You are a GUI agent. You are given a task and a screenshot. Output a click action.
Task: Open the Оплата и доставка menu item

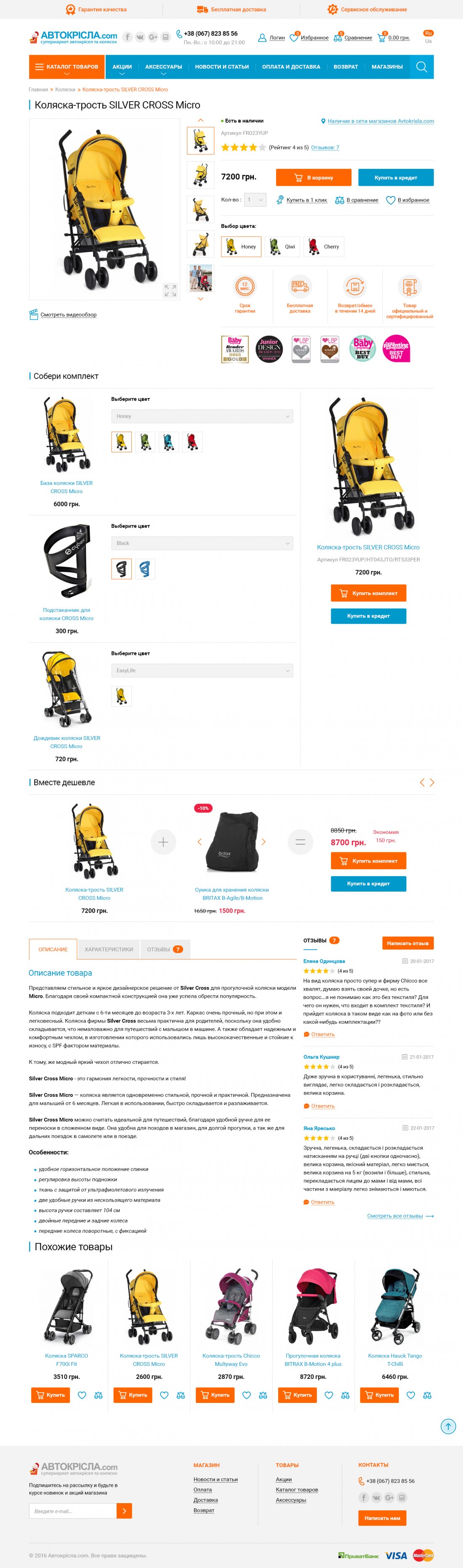291,67
